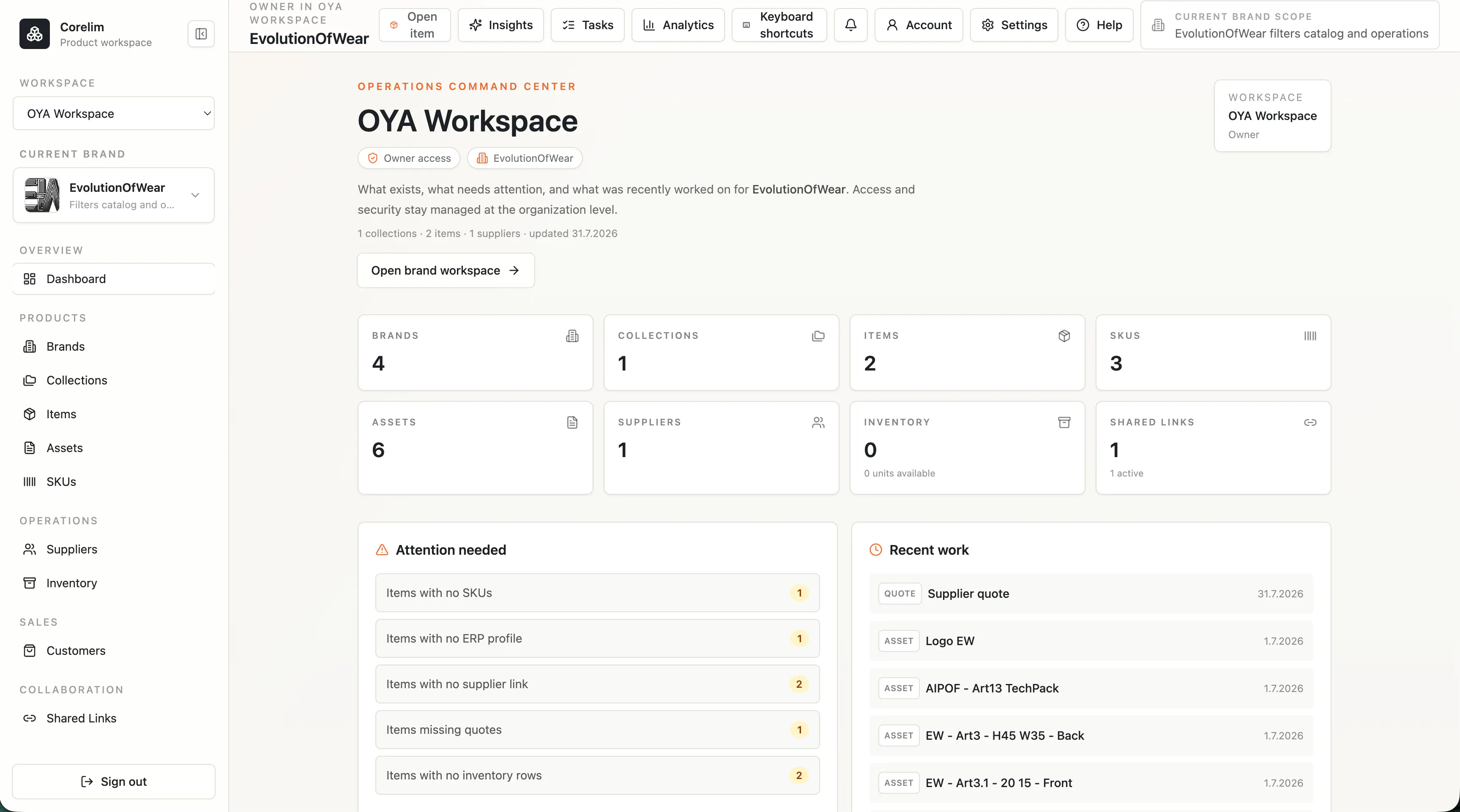The height and width of the screenshot is (812, 1460).
Task: Open Items with no supplier link row
Action: pyautogui.click(x=597, y=684)
